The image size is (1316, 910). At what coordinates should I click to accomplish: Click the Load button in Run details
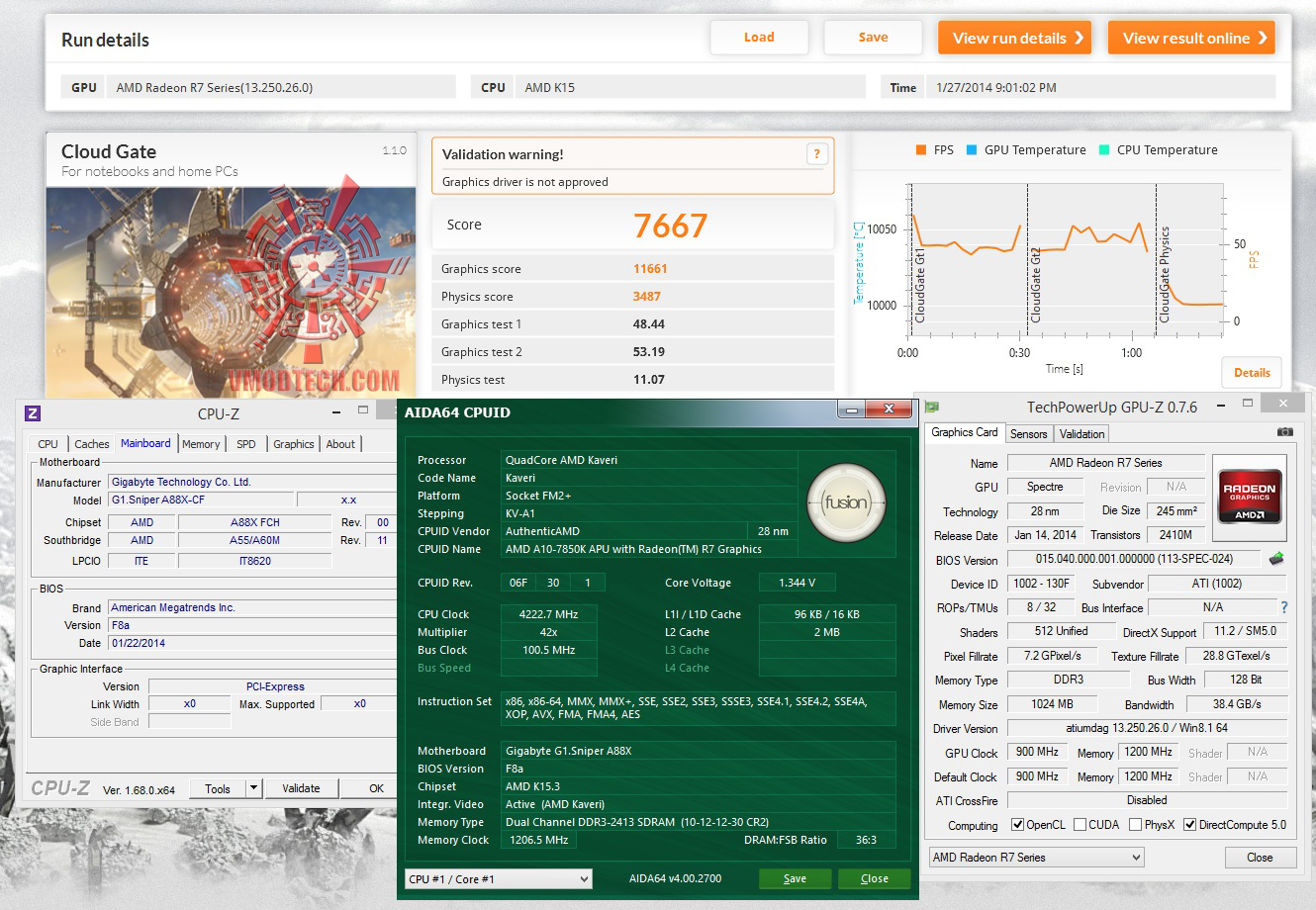coord(759,38)
